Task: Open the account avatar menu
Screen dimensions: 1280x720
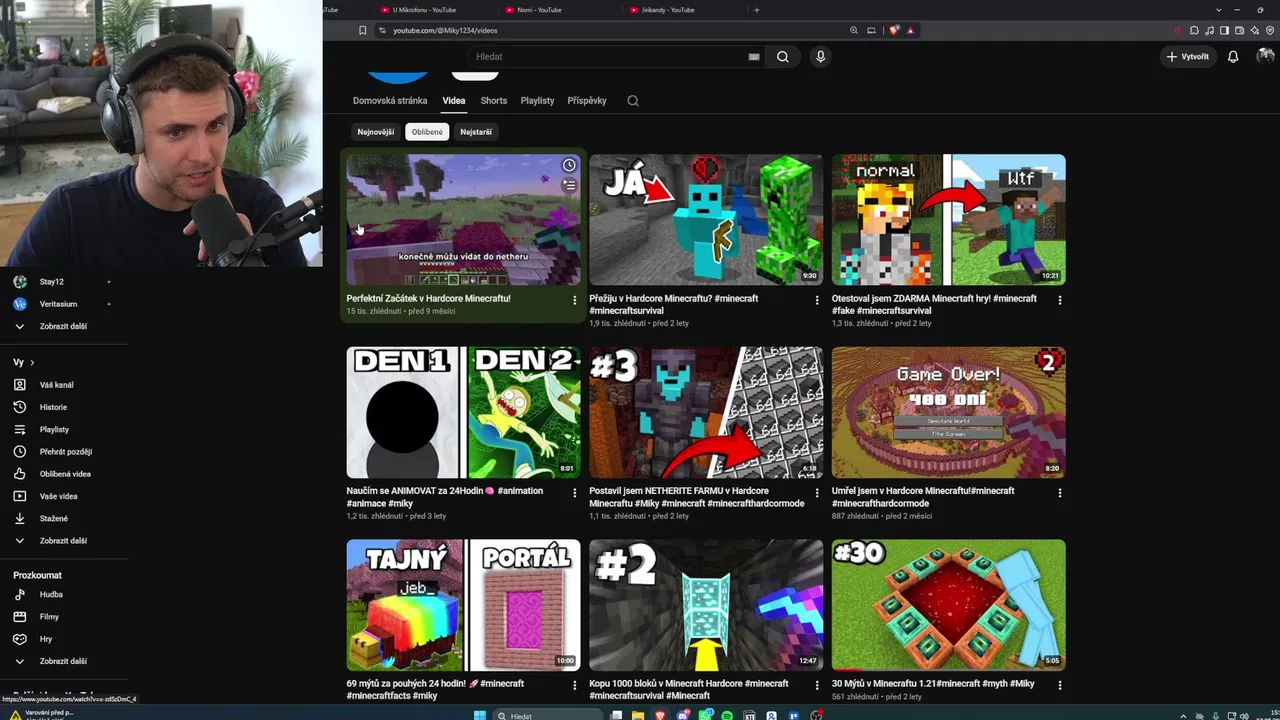Action: coord(1265,57)
